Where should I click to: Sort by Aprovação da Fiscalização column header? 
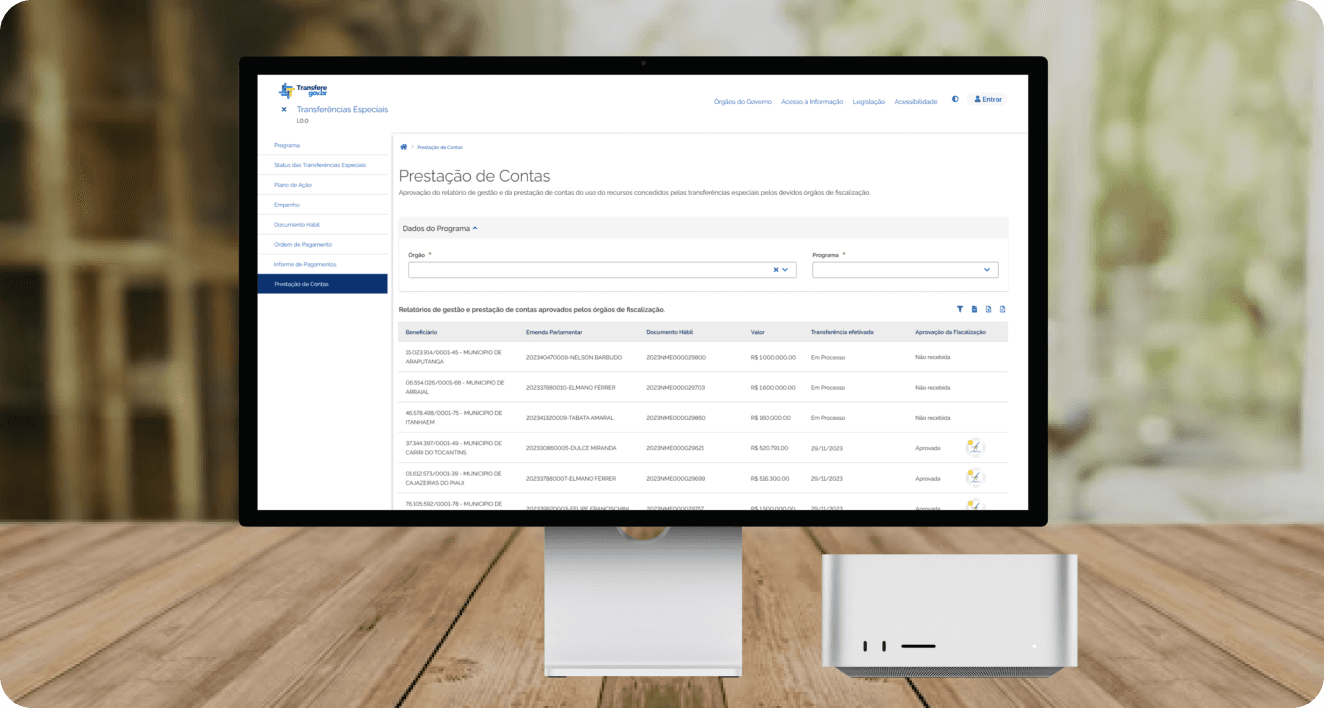pos(950,332)
